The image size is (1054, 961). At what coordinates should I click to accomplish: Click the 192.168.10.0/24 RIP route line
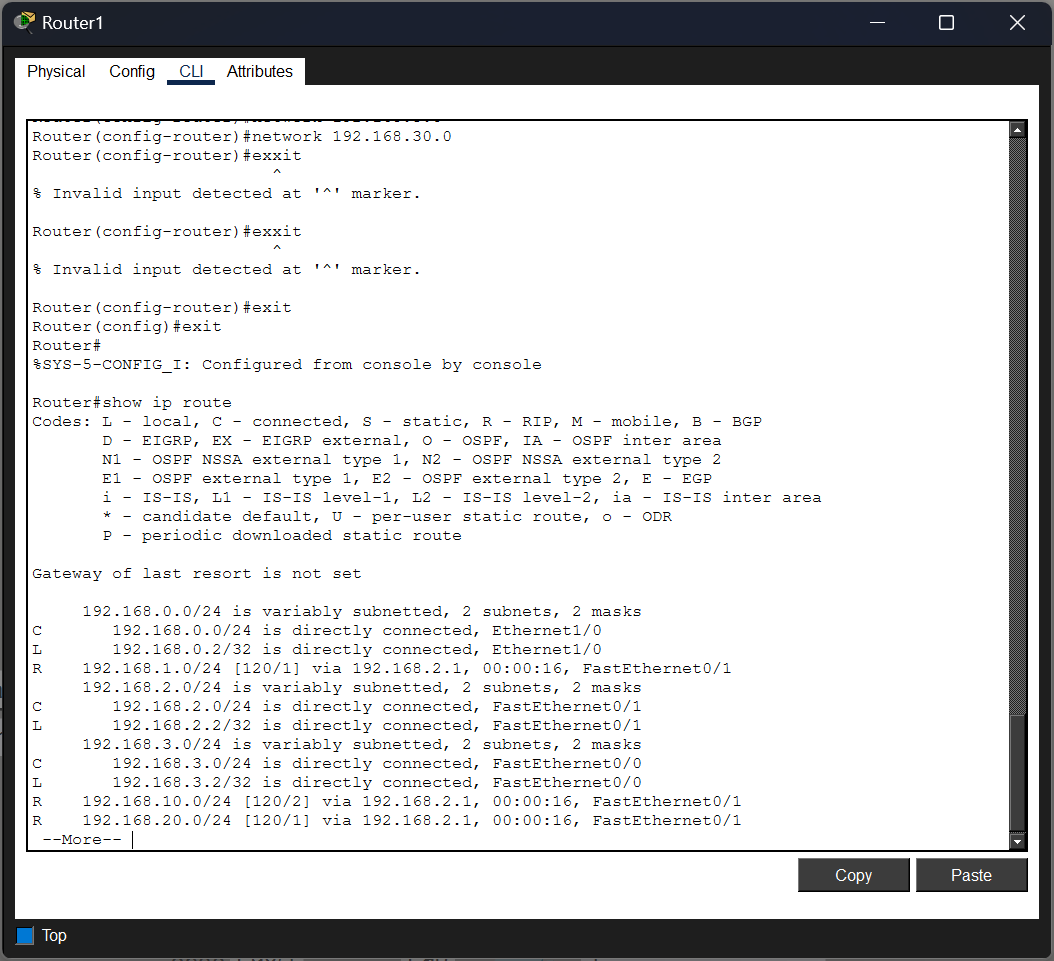click(x=387, y=802)
